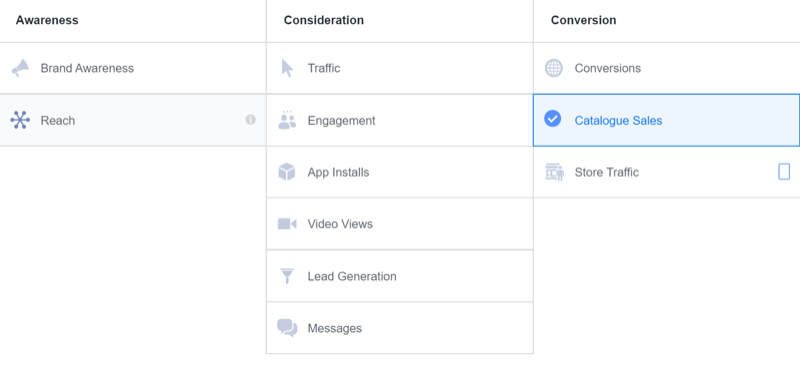Click the Consideration column heading
Viewport: 800px width, 372px height.
coord(324,20)
